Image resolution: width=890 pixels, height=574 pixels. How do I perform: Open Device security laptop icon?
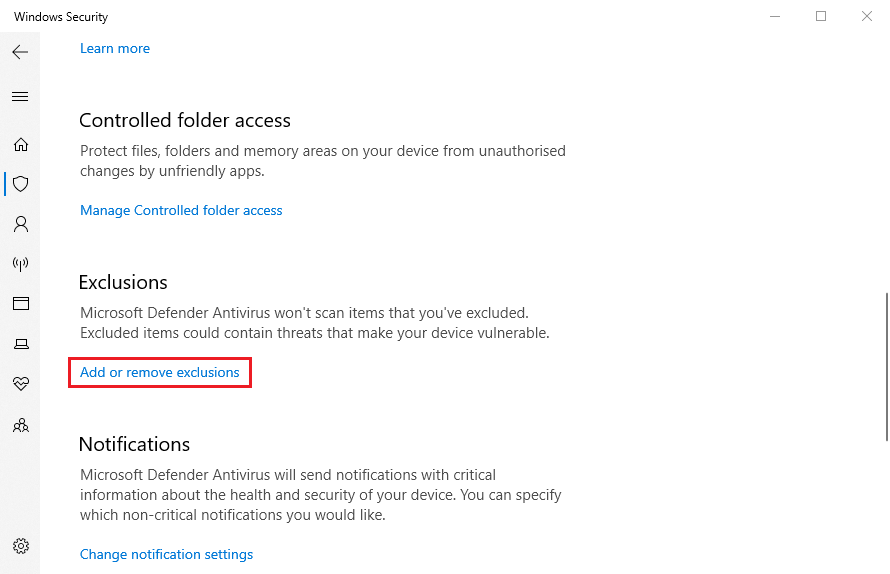21,343
